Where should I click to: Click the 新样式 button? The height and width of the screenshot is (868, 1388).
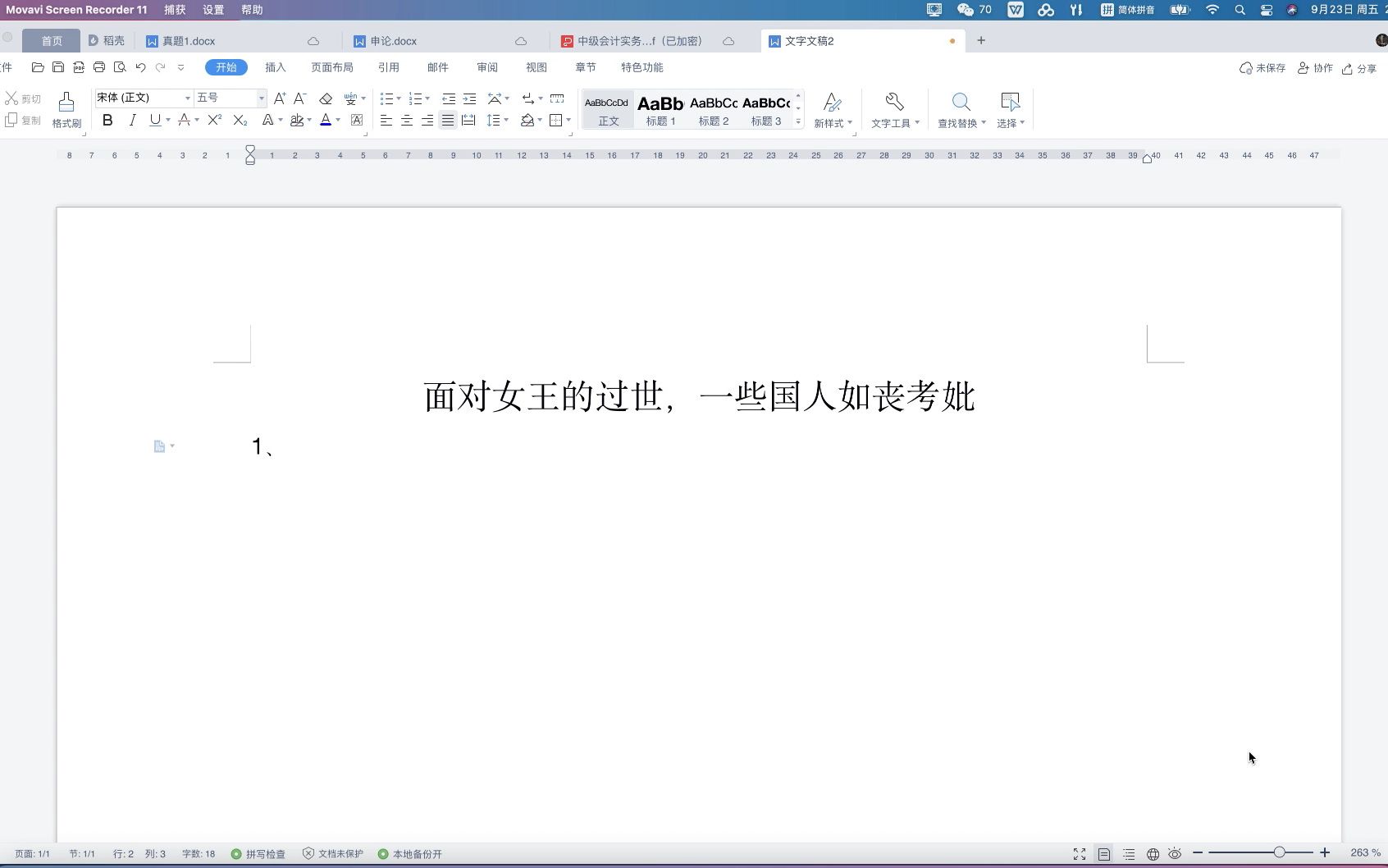click(x=833, y=110)
